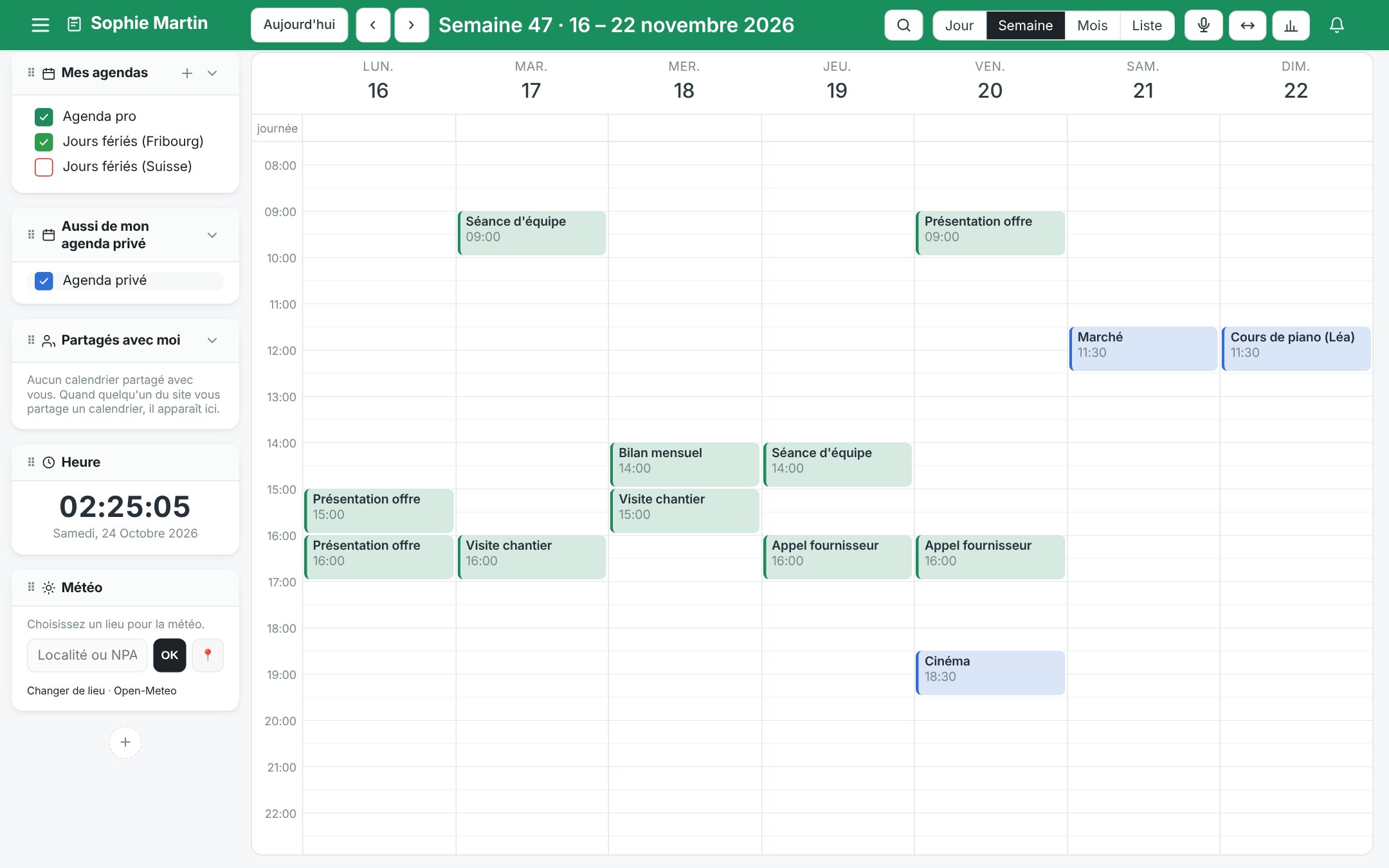The width and height of the screenshot is (1389, 868).
Task: Click the Aujourd'hui button
Action: coord(299,25)
